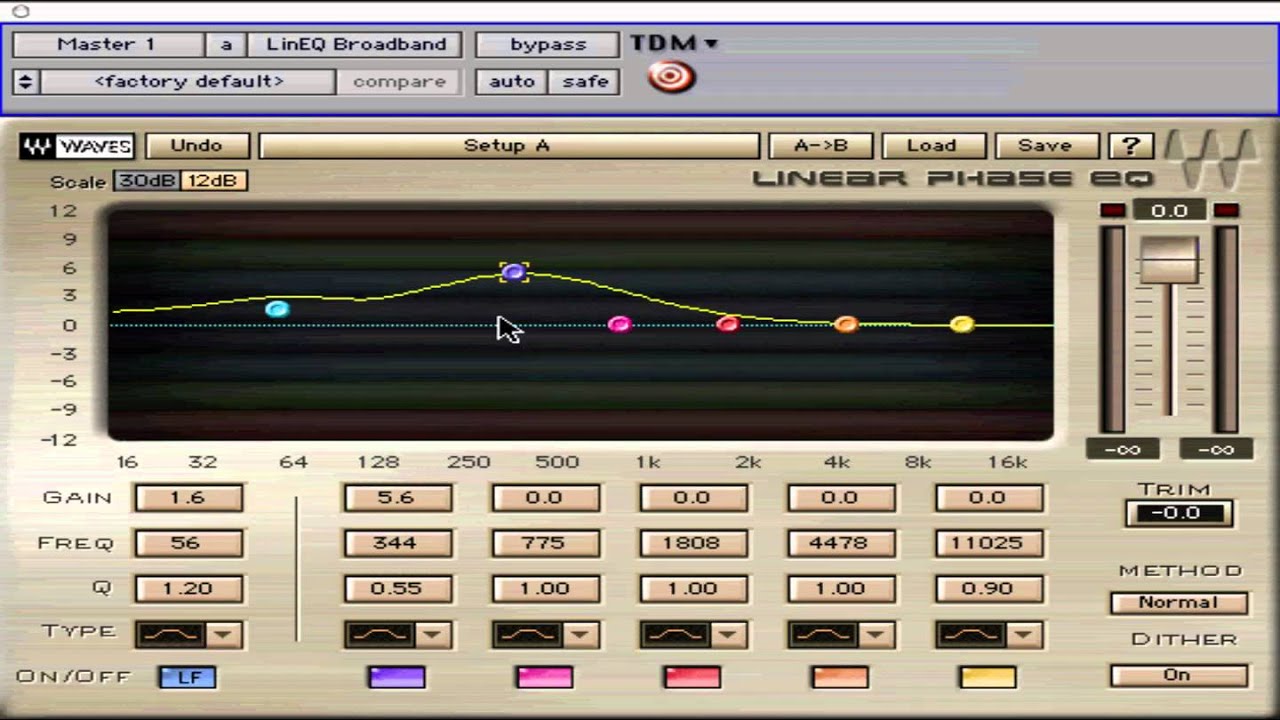
Task: Click the red target icon below TDM
Action: pyautogui.click(x=671, y=77)
